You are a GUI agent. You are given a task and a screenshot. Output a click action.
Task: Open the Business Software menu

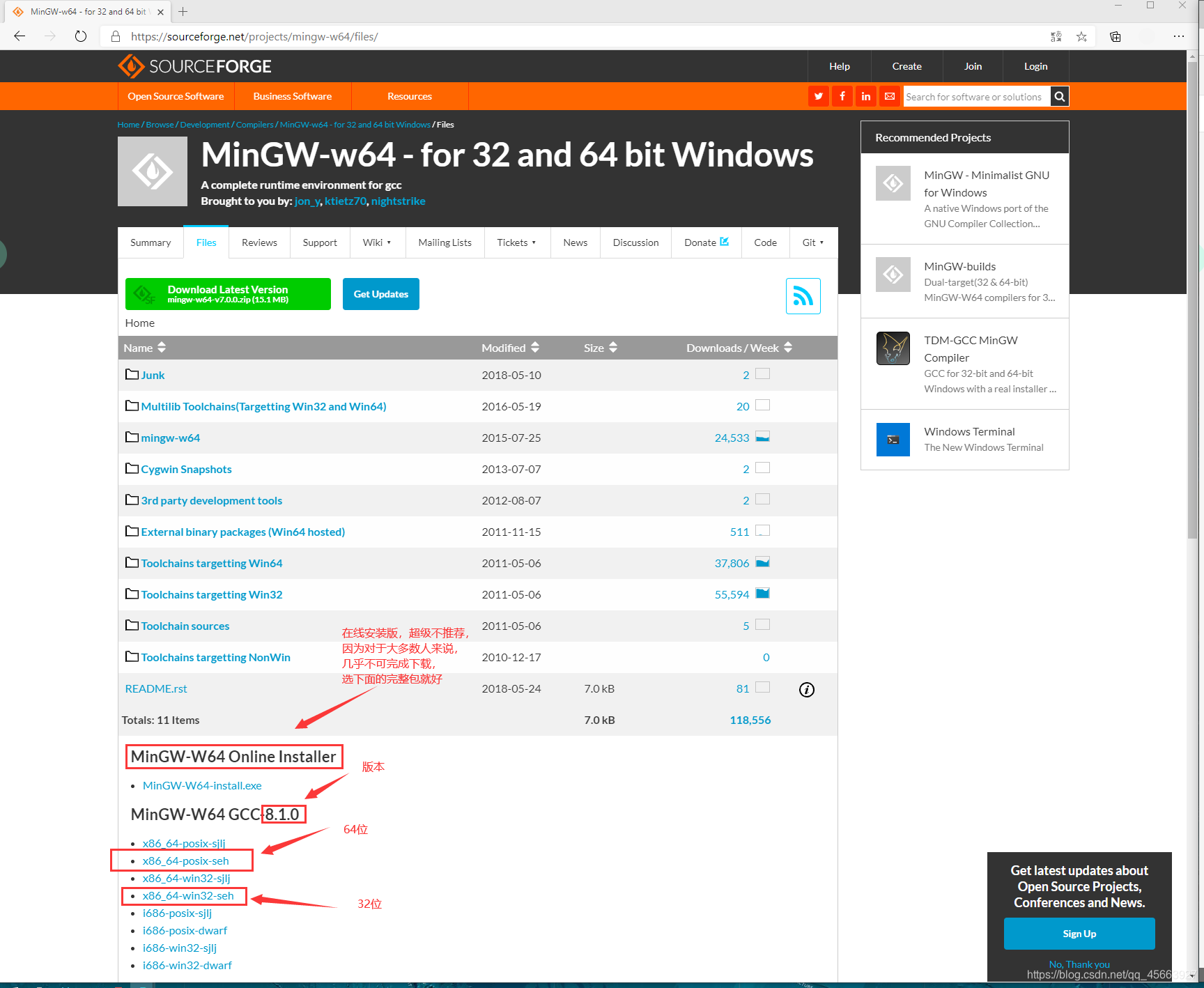click(293, 96)
